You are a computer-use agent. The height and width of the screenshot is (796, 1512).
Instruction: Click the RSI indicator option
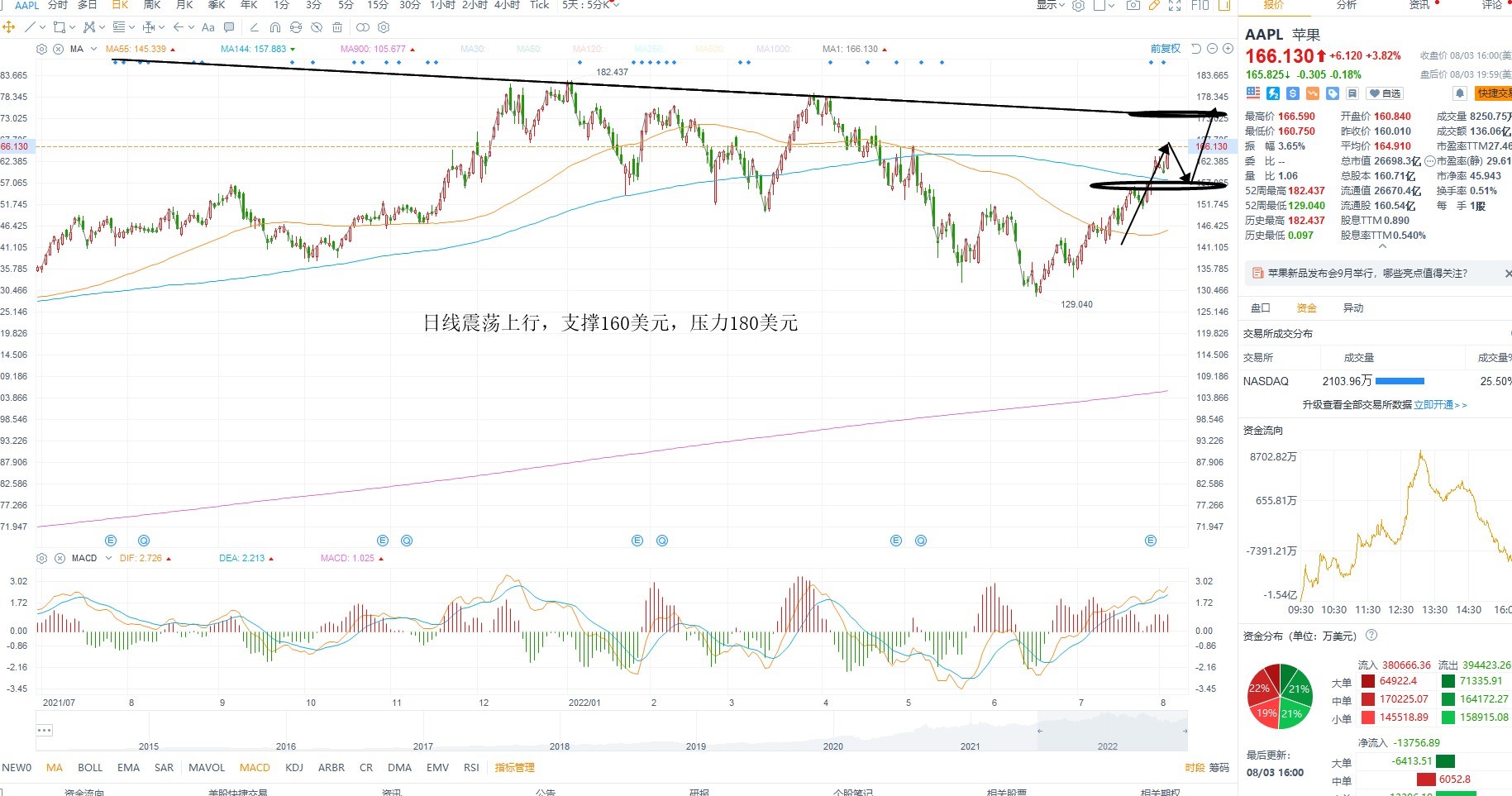pos(471,768)
